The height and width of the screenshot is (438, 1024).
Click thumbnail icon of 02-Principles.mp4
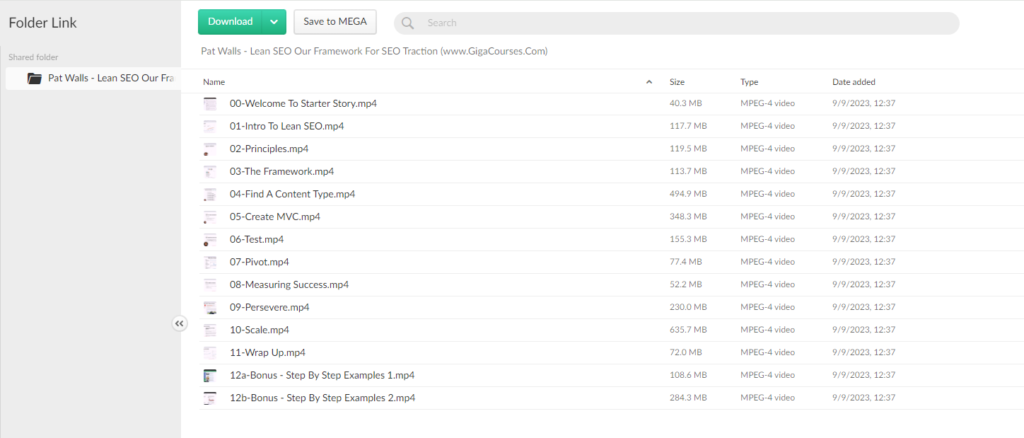210,149
